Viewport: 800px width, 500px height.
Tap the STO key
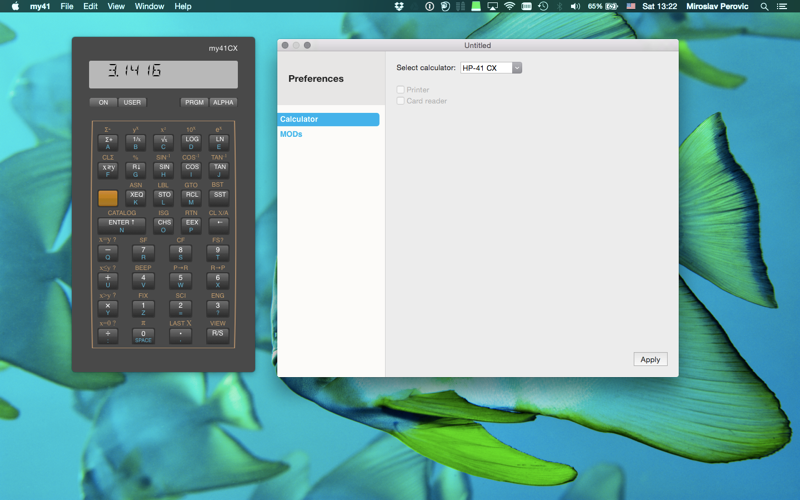tap(163, 198)
